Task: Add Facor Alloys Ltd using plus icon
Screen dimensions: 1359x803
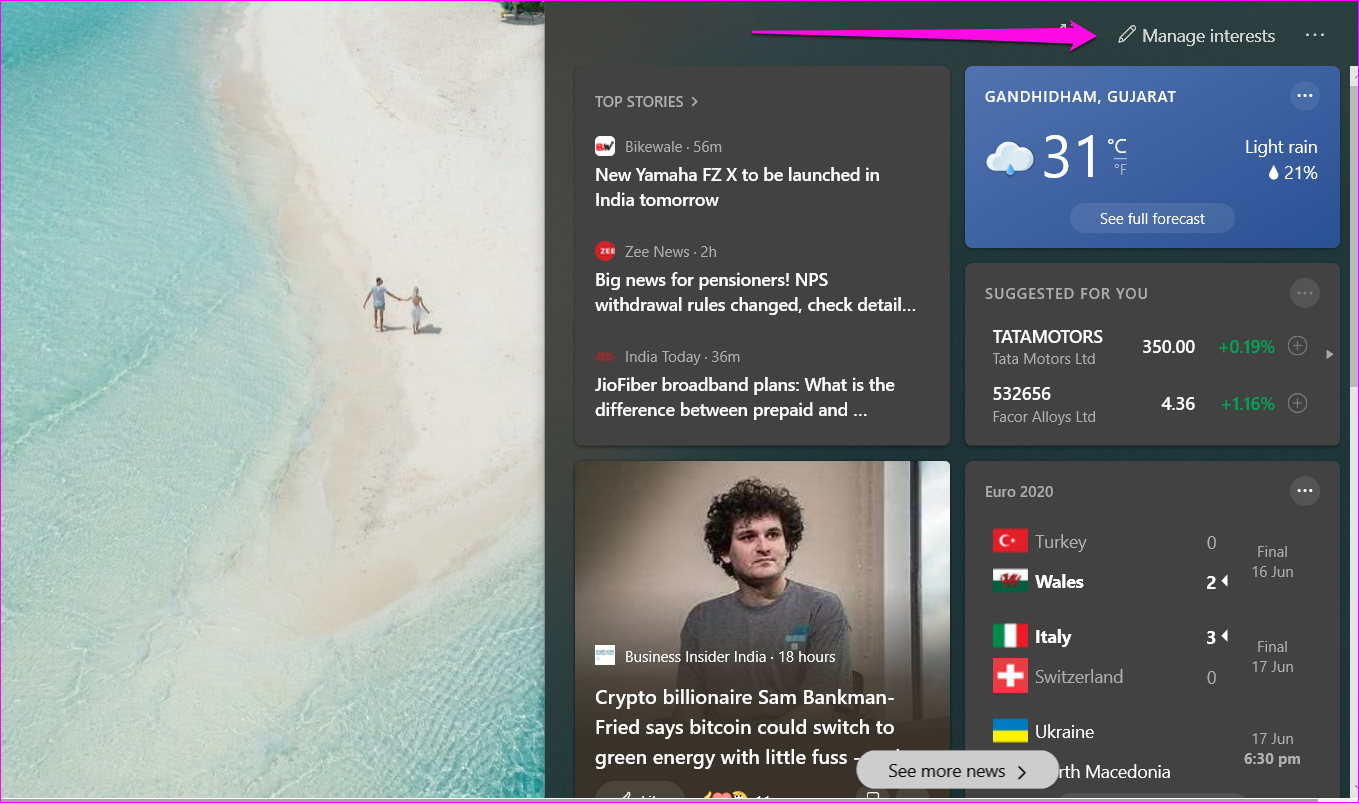Action: coord(1297,403)
